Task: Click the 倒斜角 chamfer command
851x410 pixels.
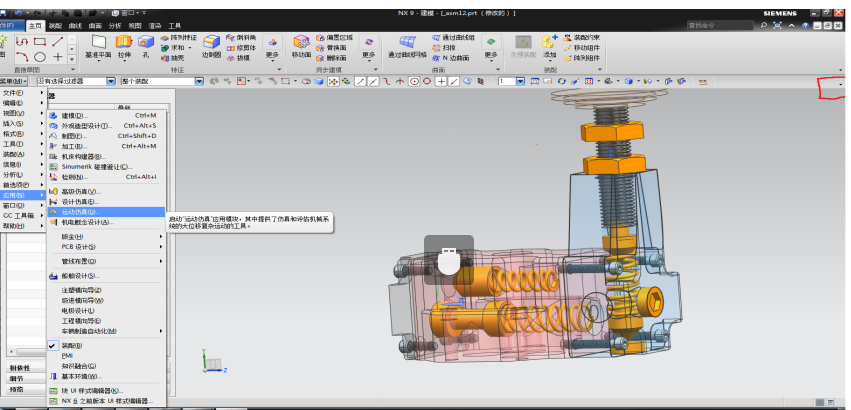Action: pyautogui.click(x=241, y=38)
